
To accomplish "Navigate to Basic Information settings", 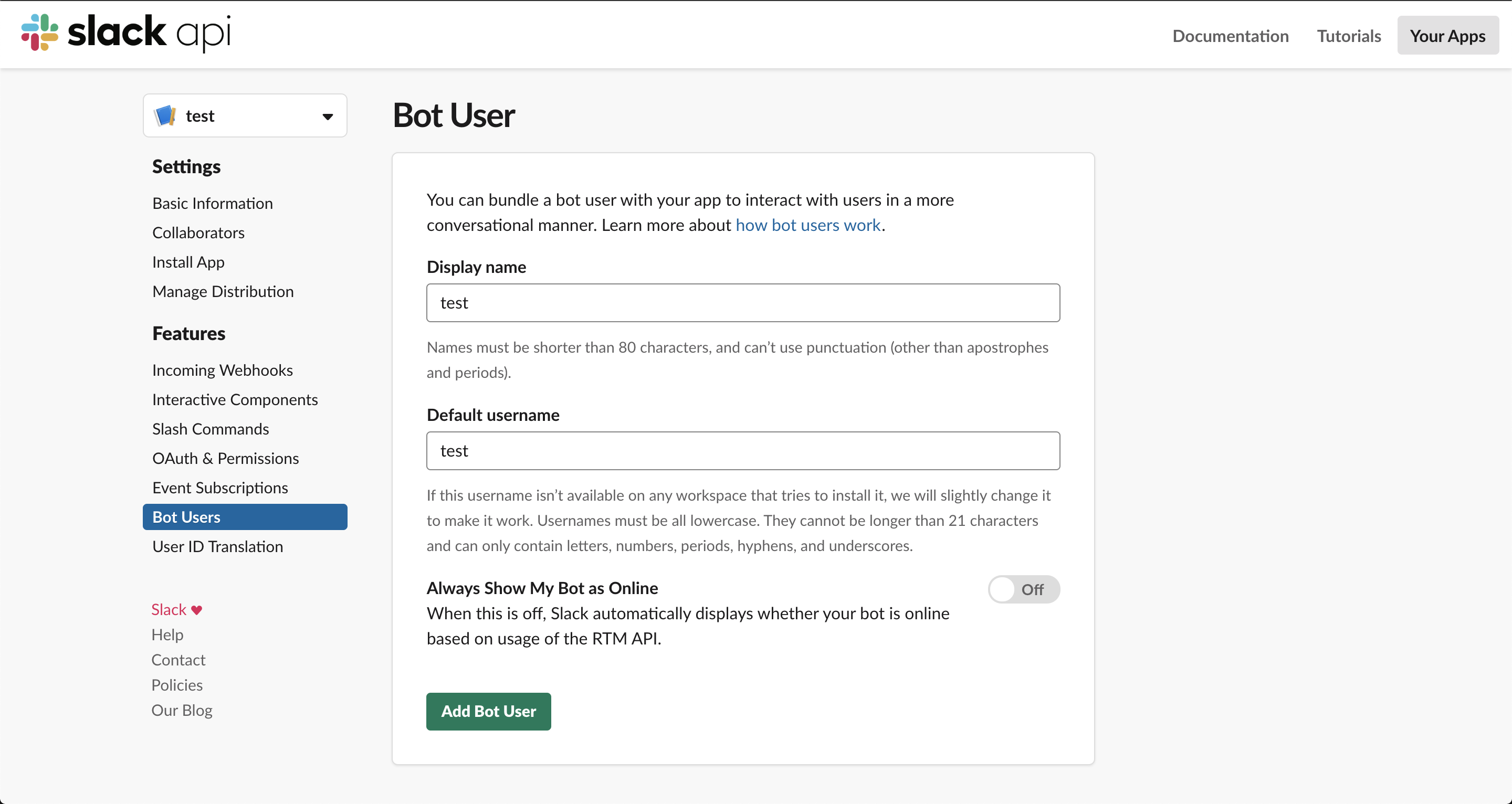I will (212, 203).
